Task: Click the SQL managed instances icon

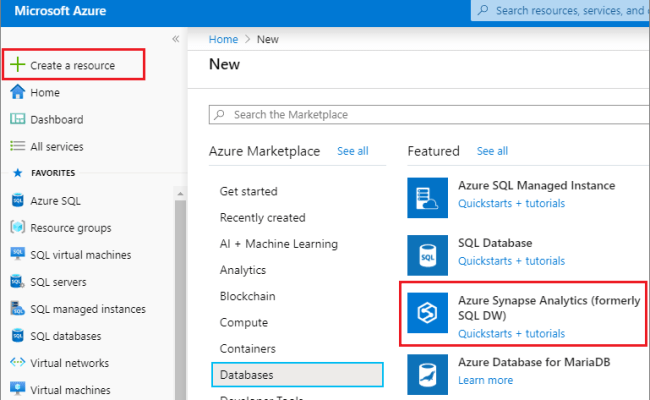Action: 17,308
